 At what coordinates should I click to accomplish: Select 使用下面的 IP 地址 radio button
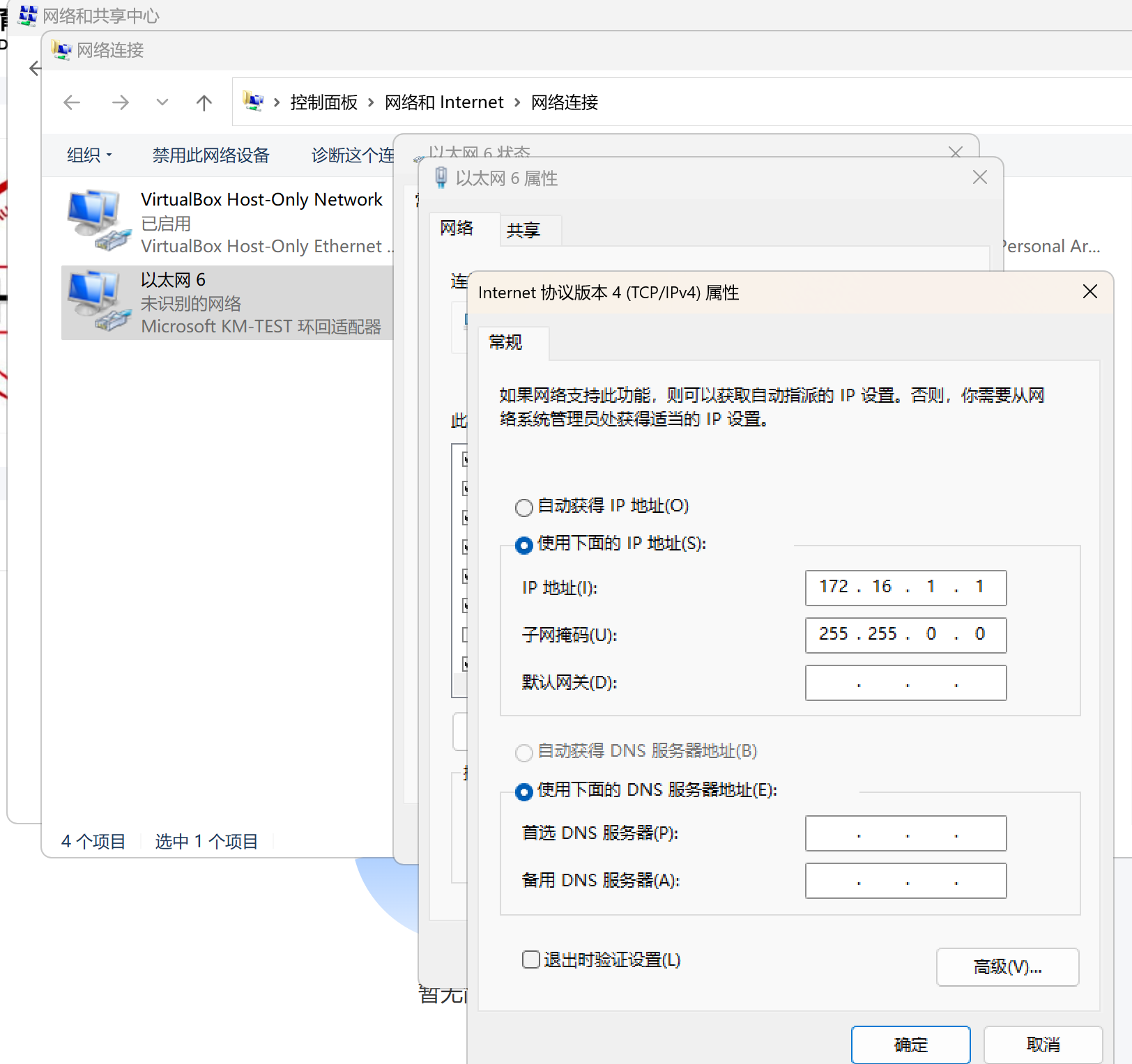coord(524,545)
